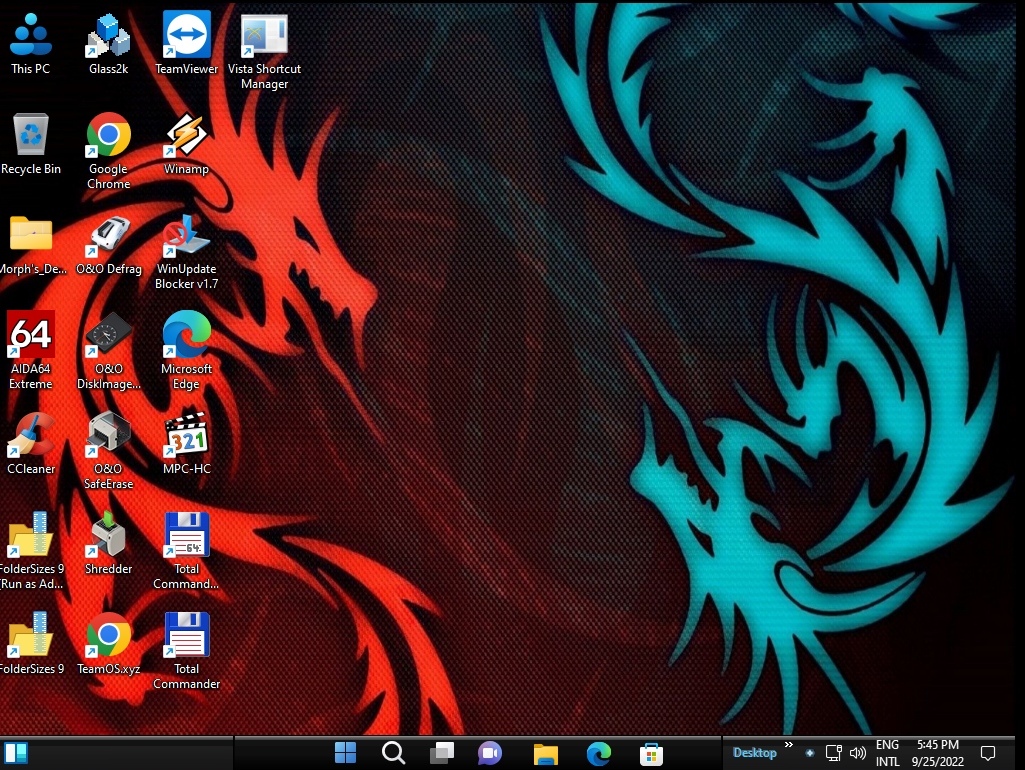This screenshot has width=1025, height=770.
Task: Open the network status tray icon
Action: pyautogui.click(x=833, y=753)
